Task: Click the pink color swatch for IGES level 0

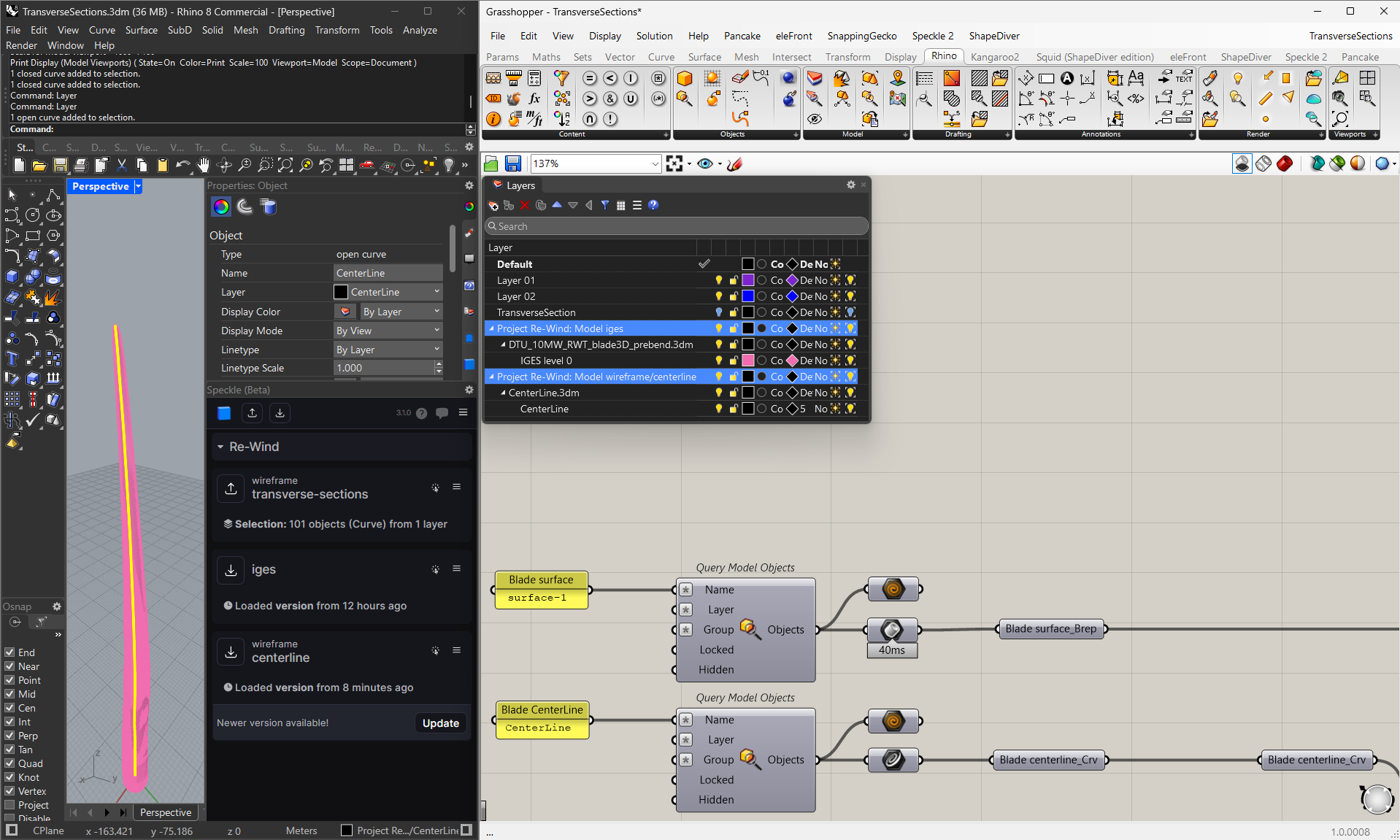Action: pos(748,361)
